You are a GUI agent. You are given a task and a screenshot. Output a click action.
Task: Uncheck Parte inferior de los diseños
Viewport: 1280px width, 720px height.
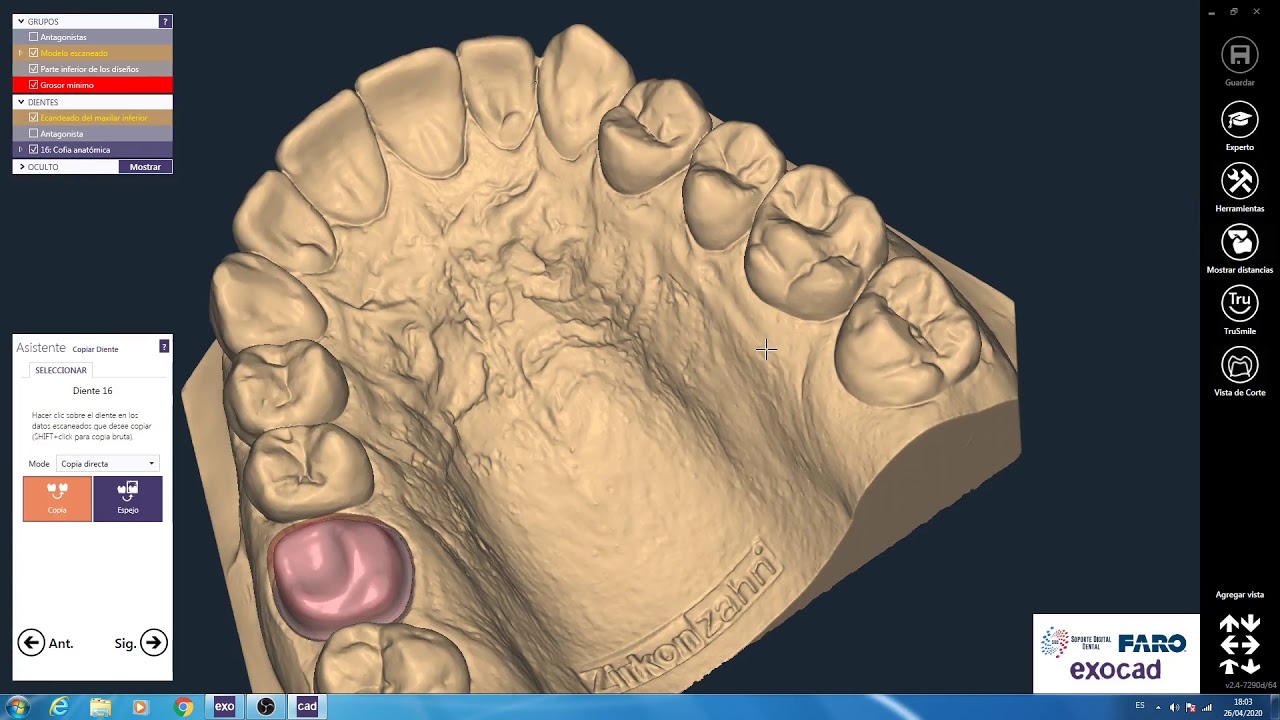tap(34, 69)
